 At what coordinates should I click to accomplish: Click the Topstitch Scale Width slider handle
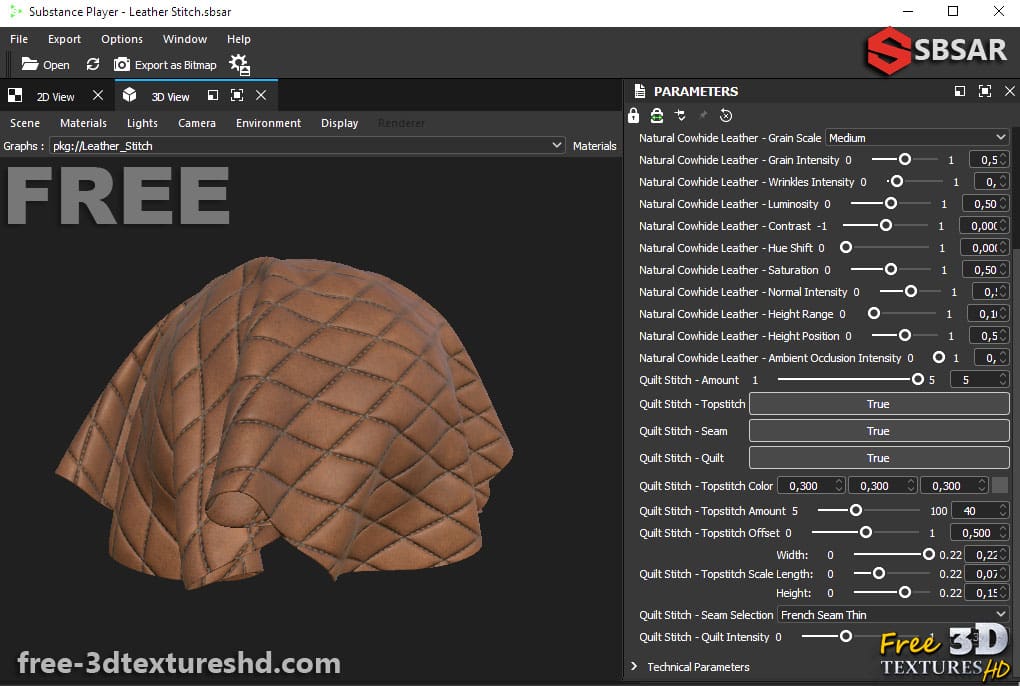coord(928,555)
